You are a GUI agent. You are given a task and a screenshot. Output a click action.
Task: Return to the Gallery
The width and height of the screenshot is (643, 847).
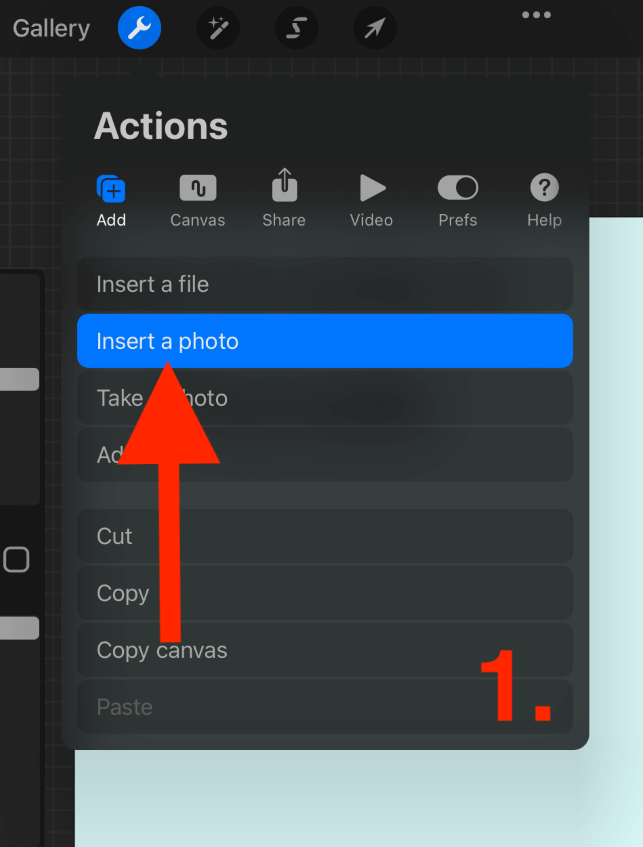click(x=51, y=28)
